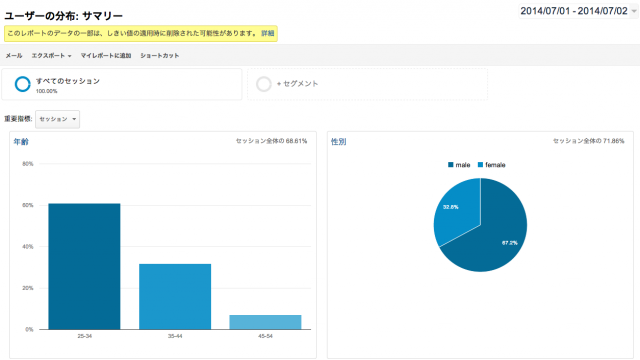This screenshot has width=640, height=360.
Task: Click the date range dropdown arrow
Action: (x=634, y=11)
